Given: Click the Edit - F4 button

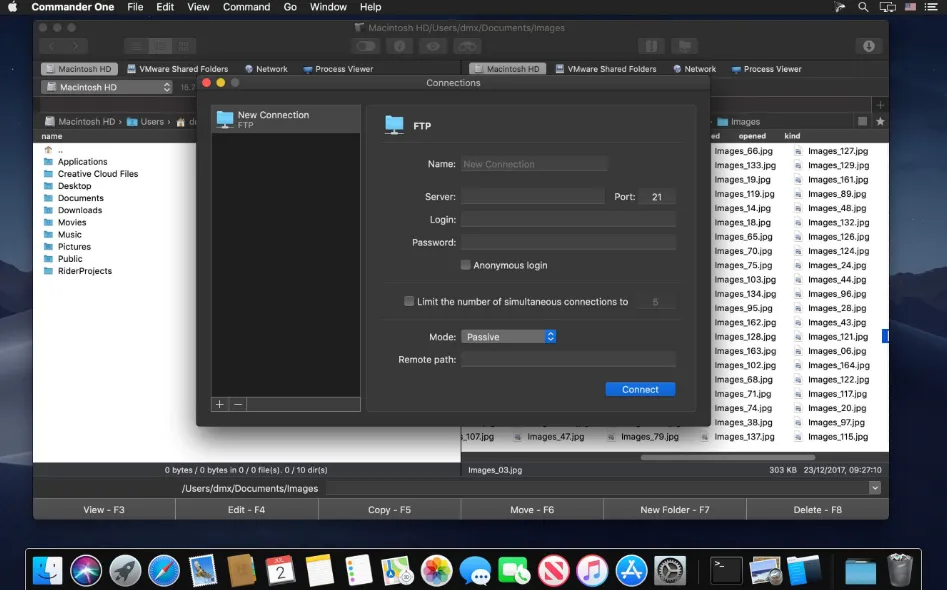Looking at the screenshot, I should point(246,510).
